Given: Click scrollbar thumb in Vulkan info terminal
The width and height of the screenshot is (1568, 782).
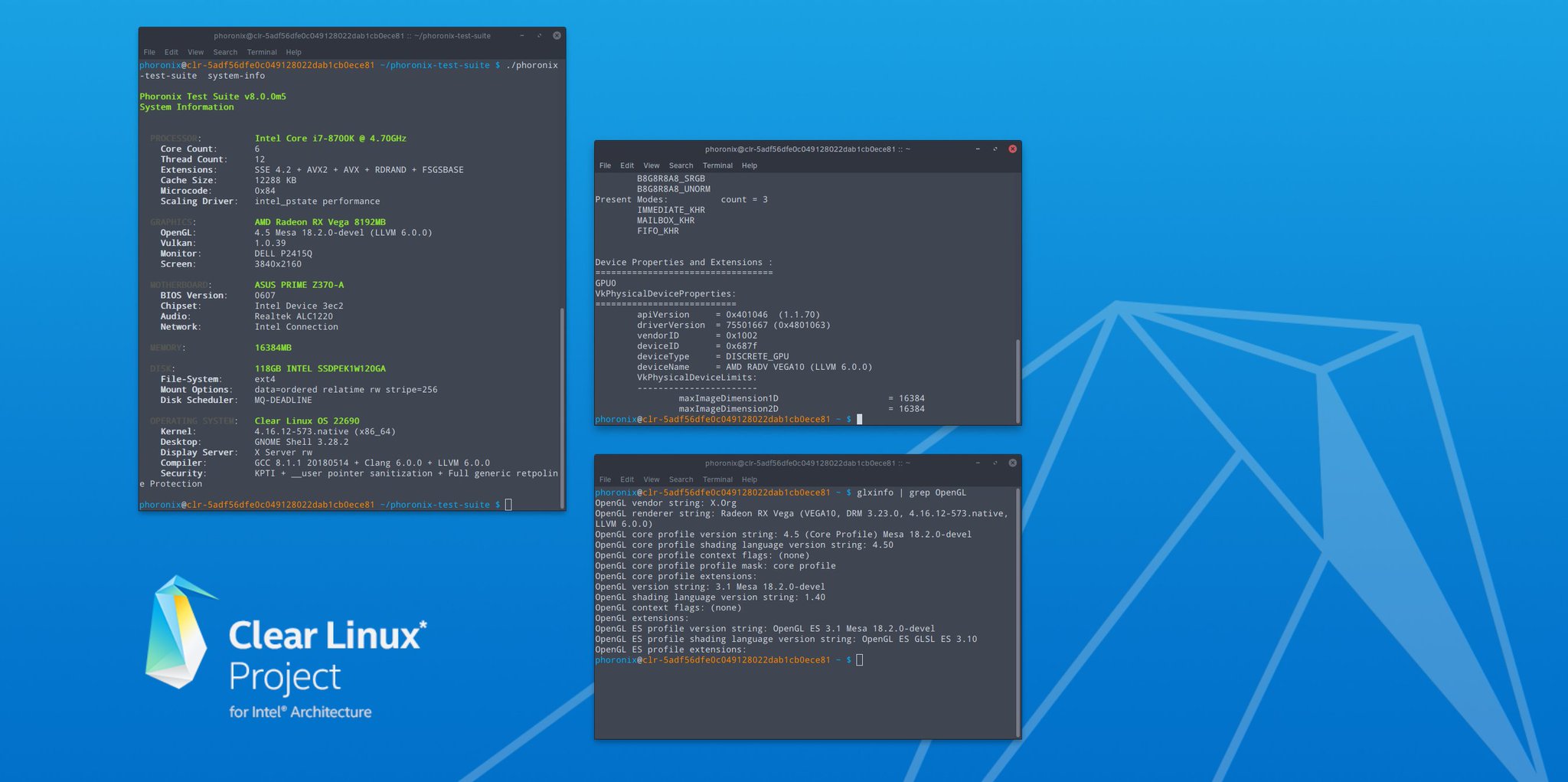Looking at the screenshot, I should 1018,380.
